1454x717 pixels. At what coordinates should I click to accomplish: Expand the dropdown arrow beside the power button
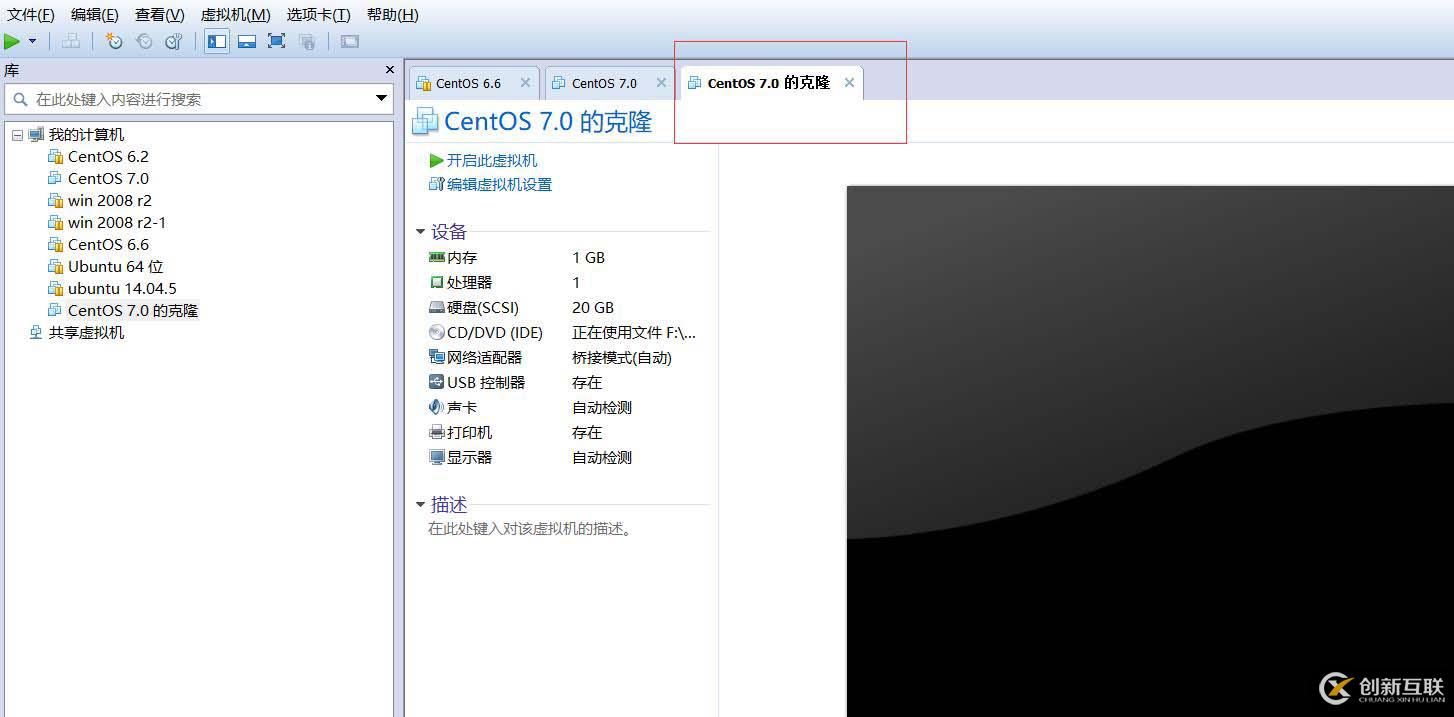pyautogui.click(x=32, y=41)
